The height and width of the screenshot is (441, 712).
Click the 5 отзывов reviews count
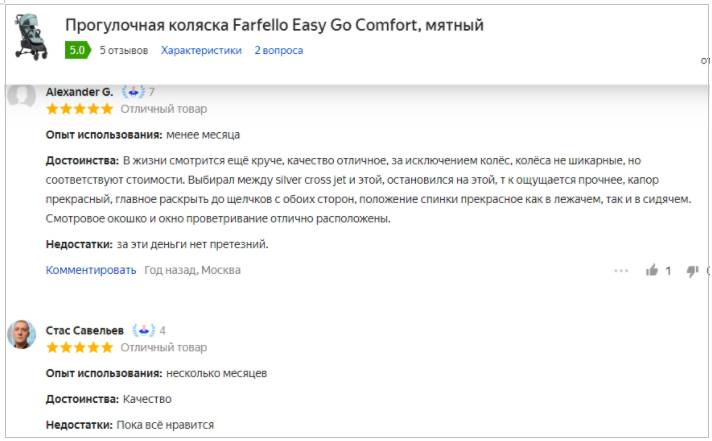[124, 50]
